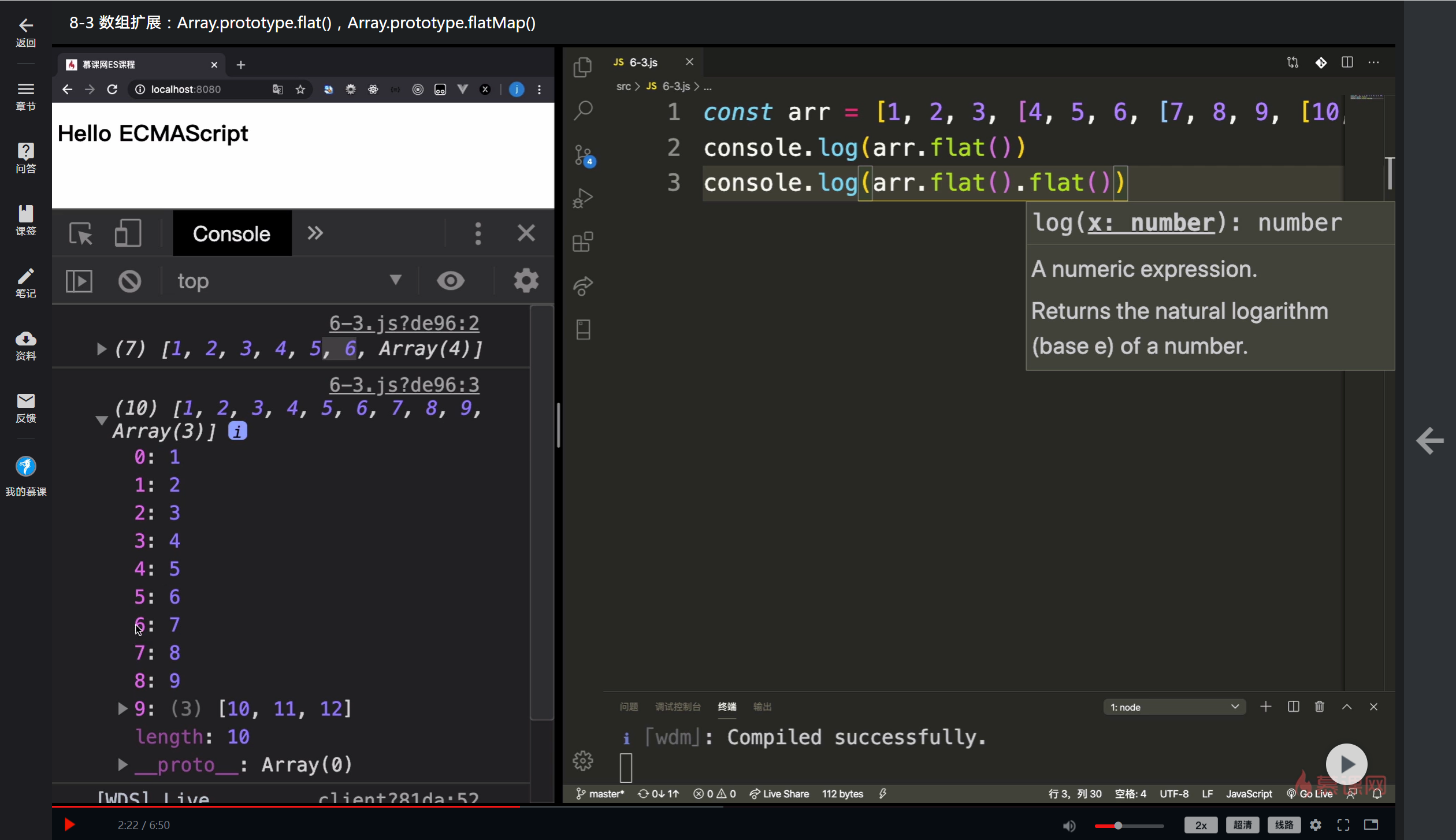Open the 1: node terminal dropdown
Viewport: 1456px width, 840px height.
click(x=1174, y=707)
